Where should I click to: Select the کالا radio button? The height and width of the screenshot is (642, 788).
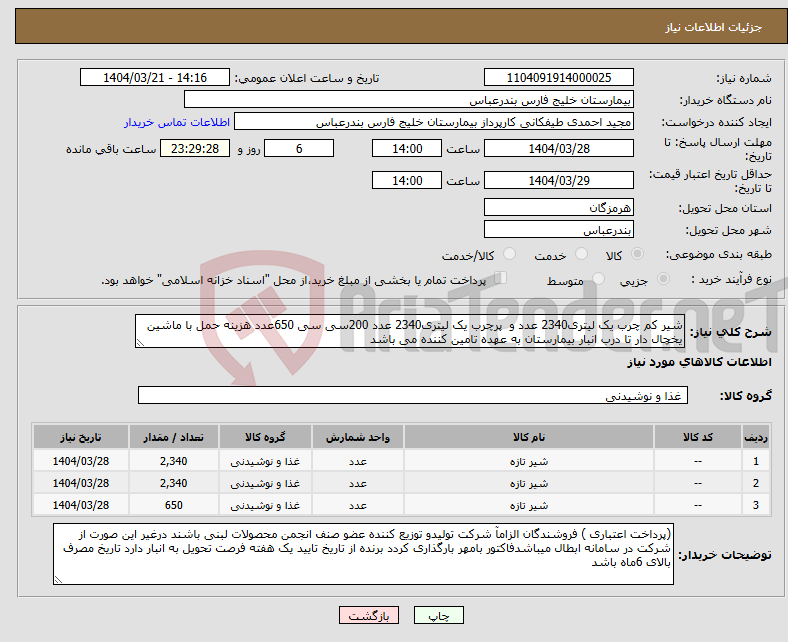pyautogui.click(x=637, y=254)
